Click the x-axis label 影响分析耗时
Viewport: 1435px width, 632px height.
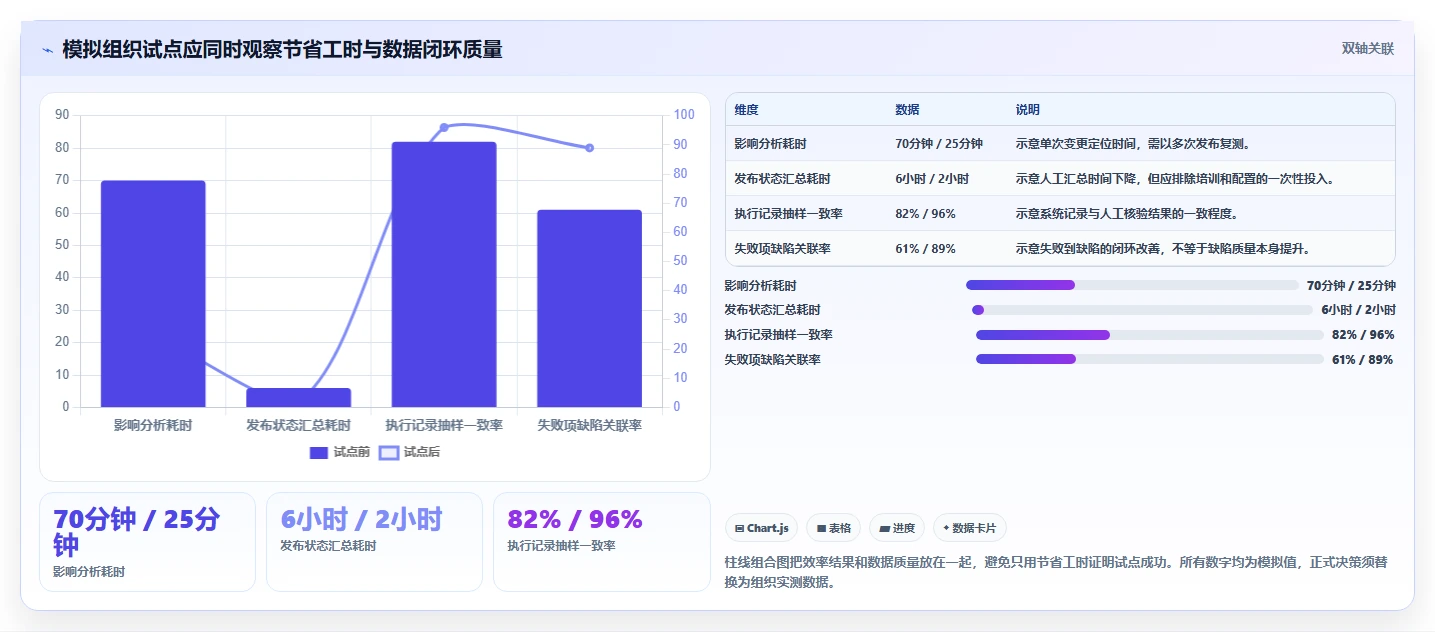point(153,425)
